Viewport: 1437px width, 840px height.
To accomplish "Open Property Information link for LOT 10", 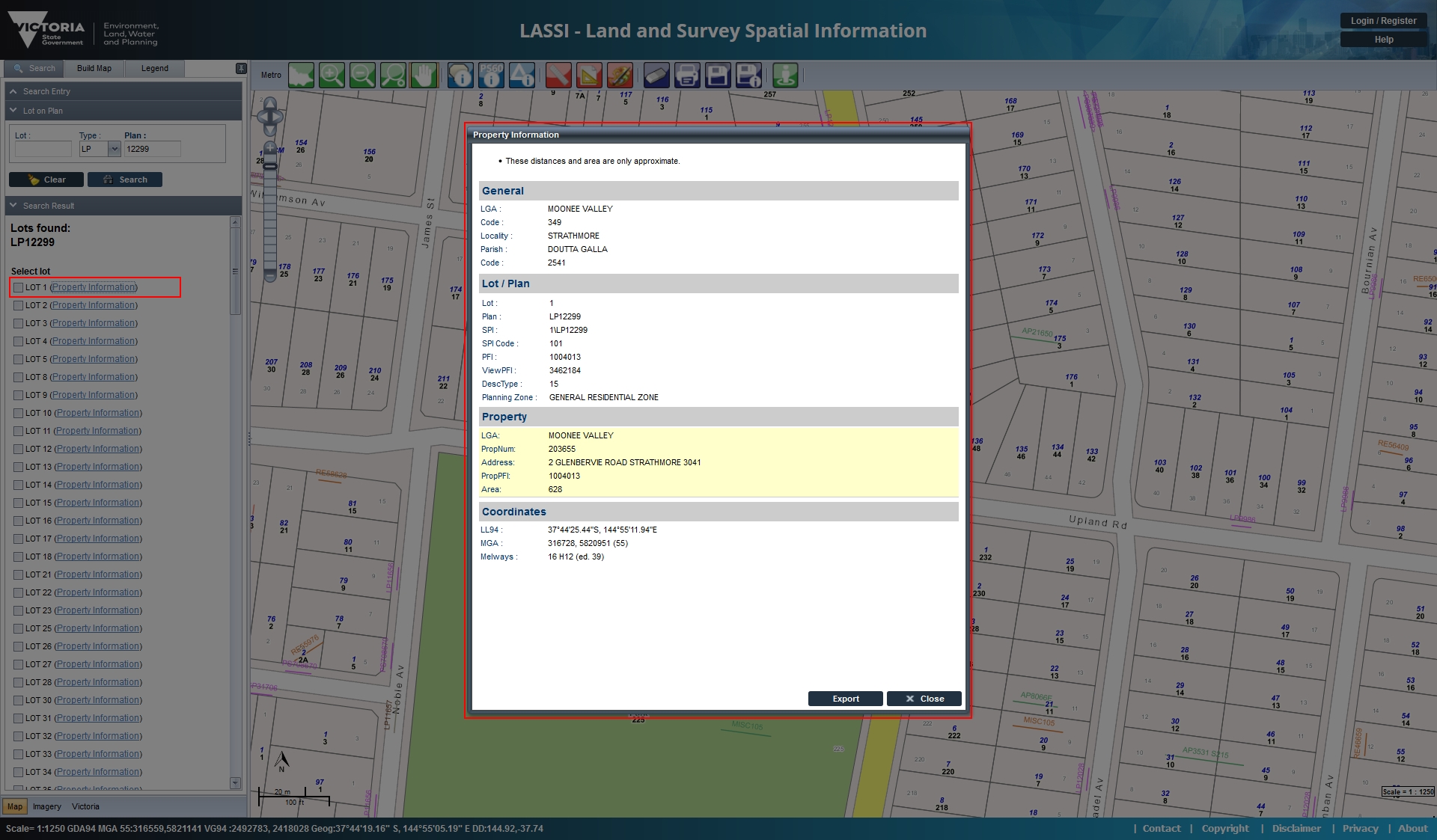I will point(98,413).
